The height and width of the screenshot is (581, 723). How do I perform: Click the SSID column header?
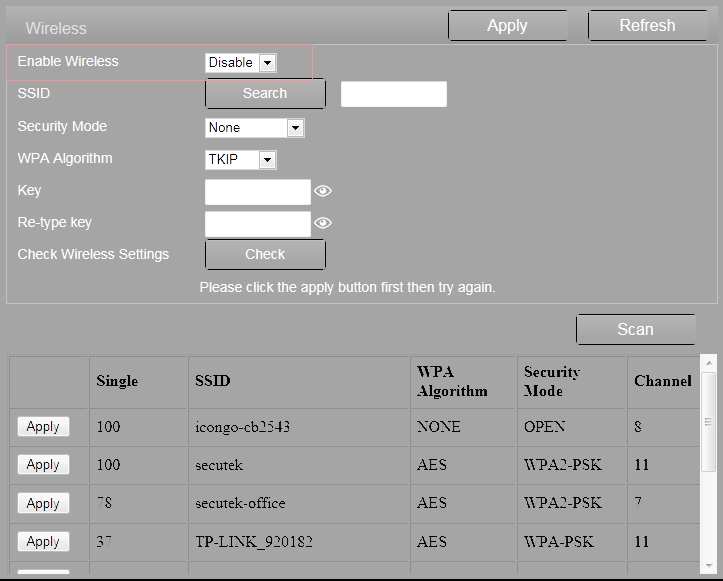(x=298, y=381)
